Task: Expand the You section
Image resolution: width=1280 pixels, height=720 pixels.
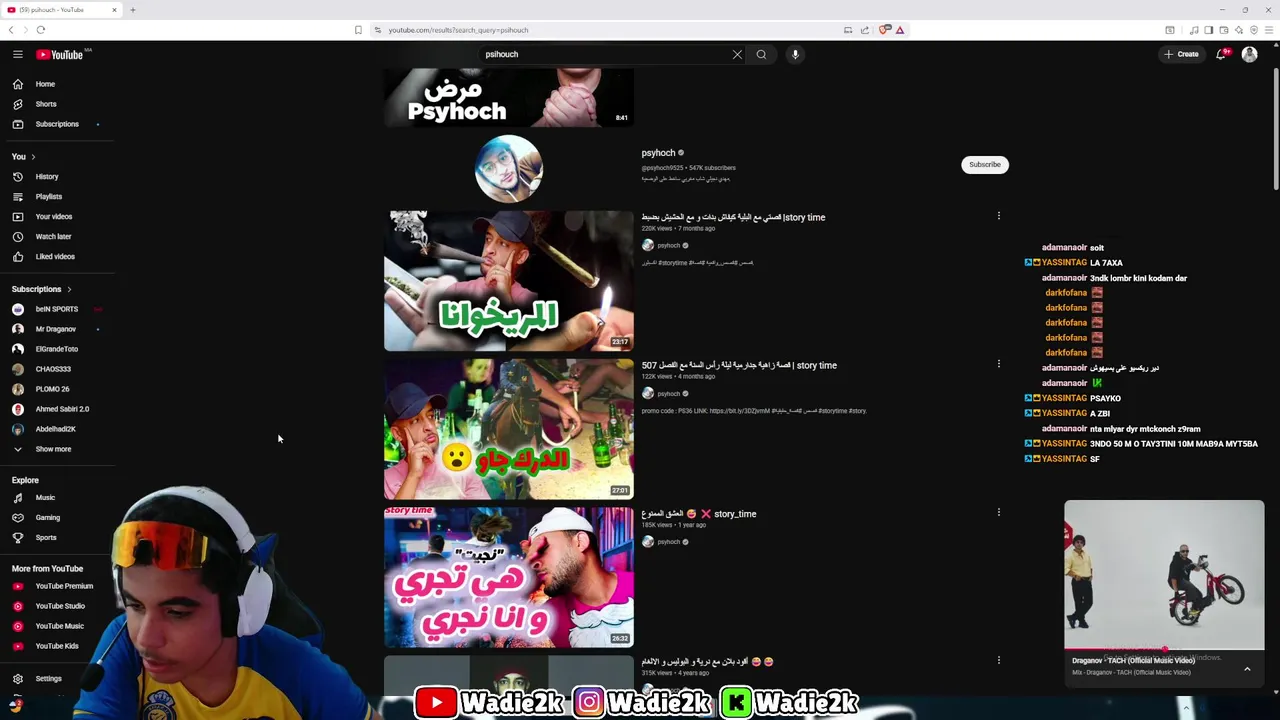Action: click(24, 156)
